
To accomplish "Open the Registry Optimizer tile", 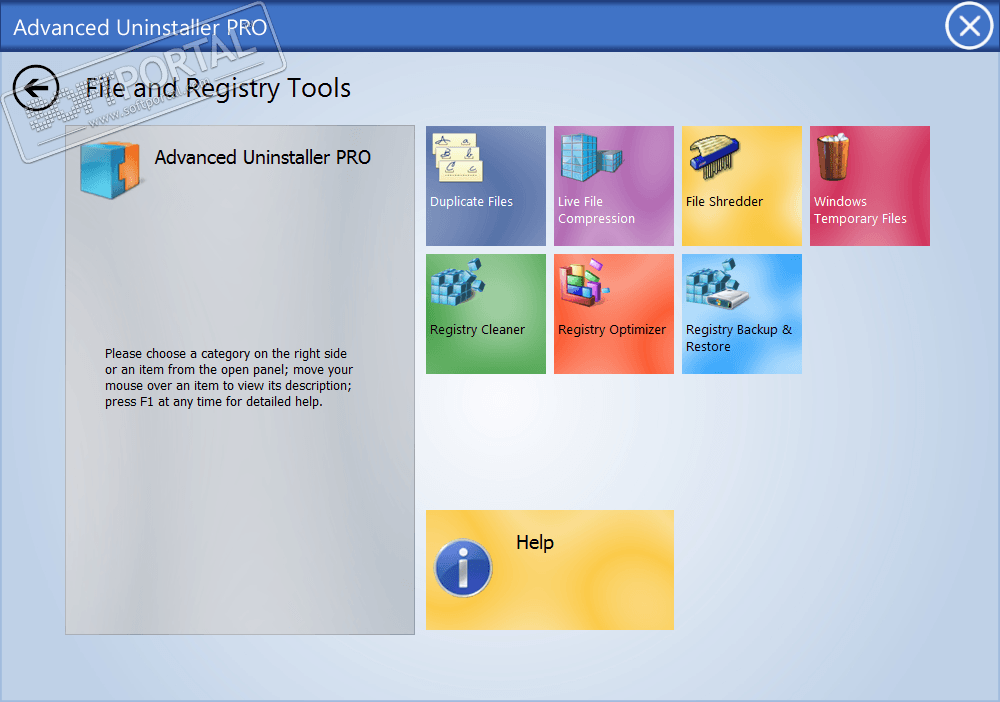I will 614,314.
